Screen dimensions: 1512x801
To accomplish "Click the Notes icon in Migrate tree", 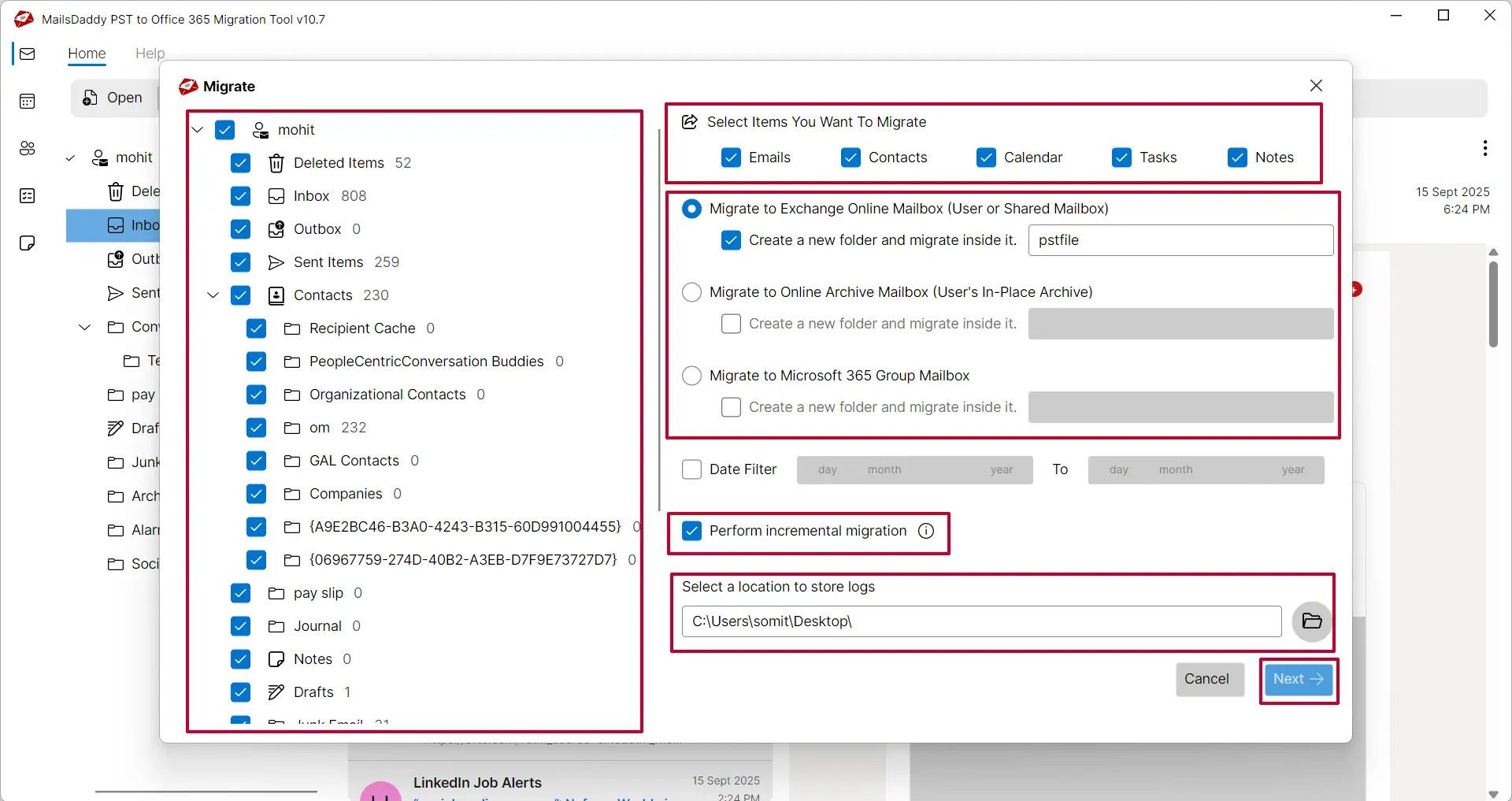I will [x=276, y=659].
